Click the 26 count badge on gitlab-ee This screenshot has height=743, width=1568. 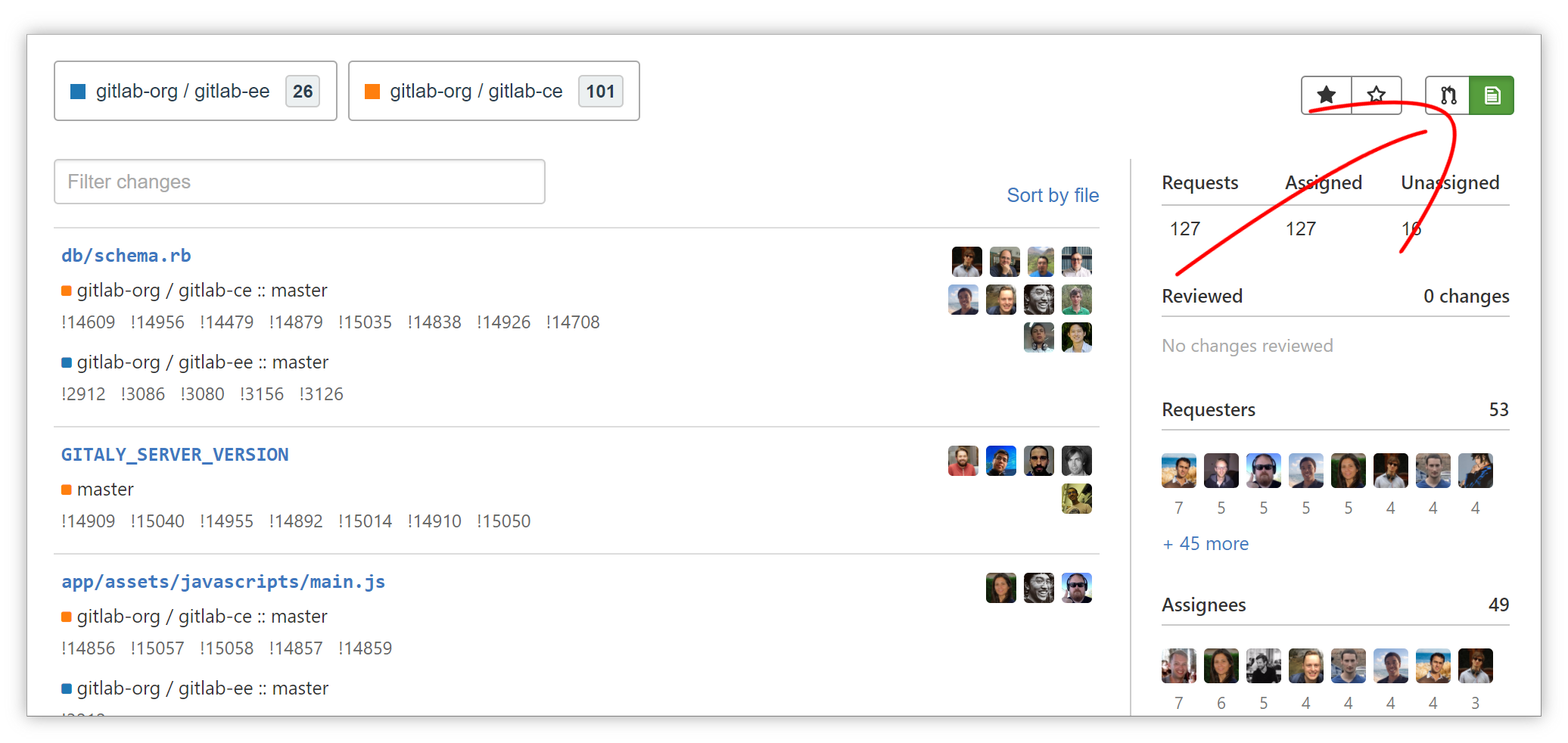click(303, 92)
